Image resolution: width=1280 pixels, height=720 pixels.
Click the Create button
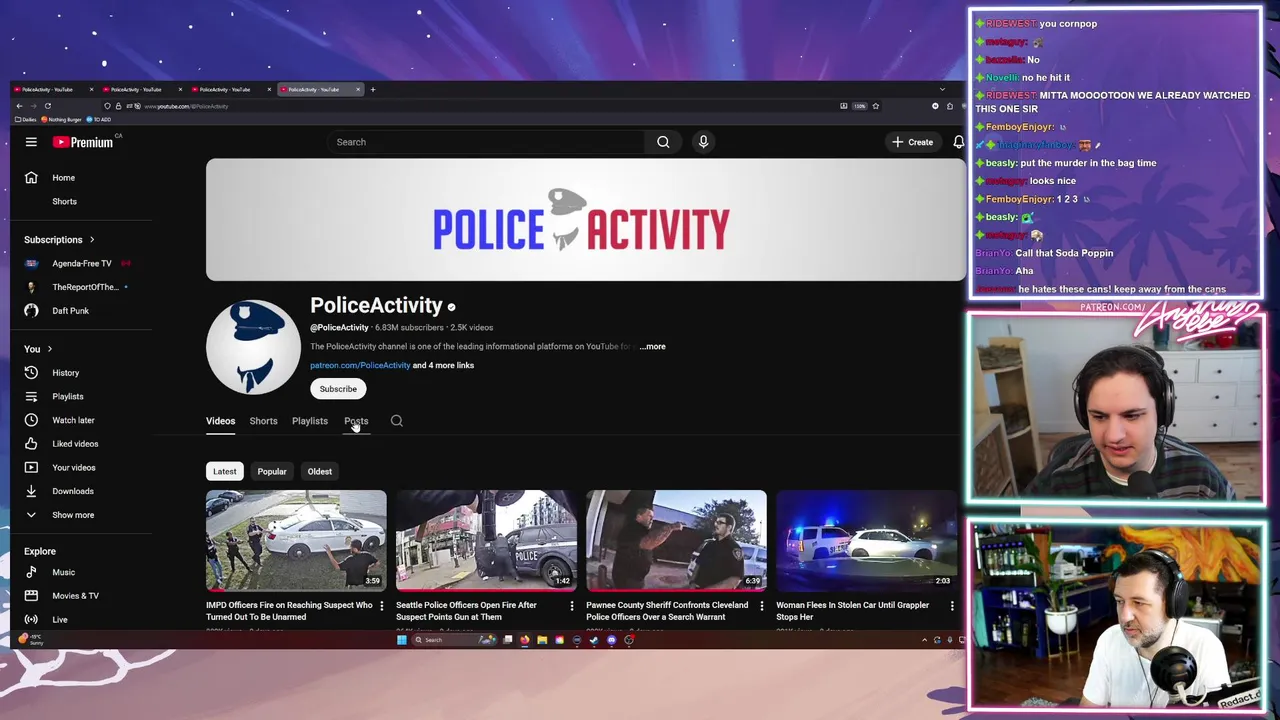coord(913,142)
